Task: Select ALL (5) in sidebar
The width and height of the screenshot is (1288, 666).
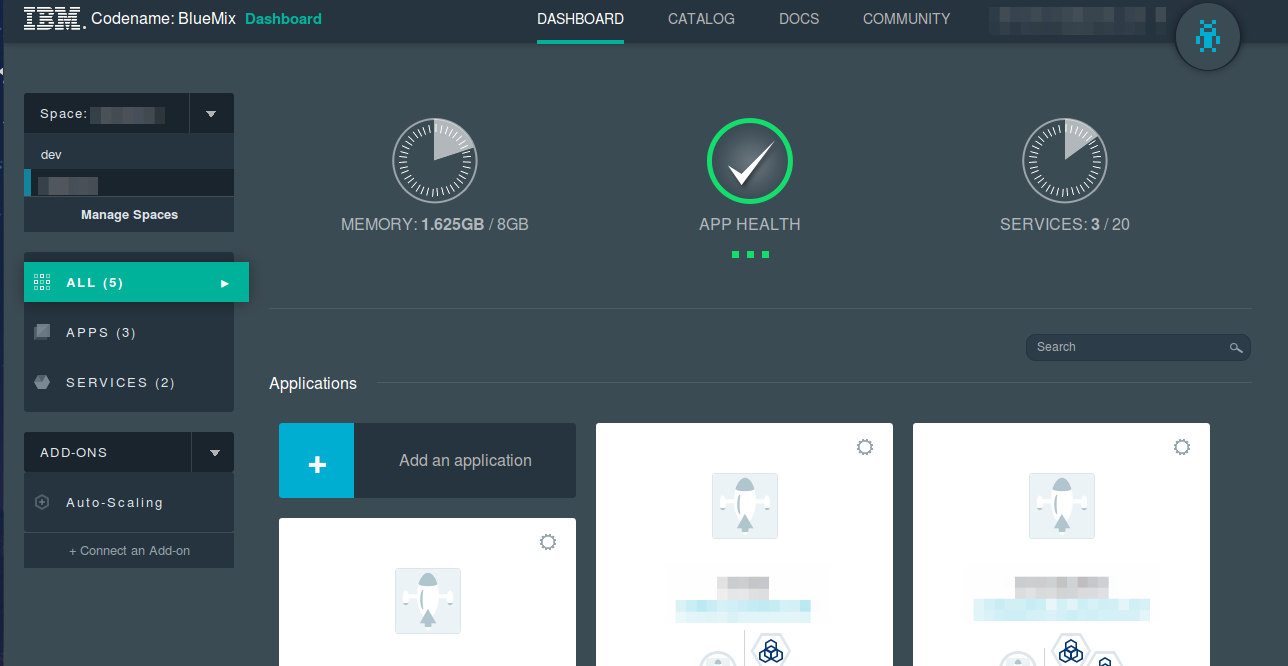Action: 136,282
